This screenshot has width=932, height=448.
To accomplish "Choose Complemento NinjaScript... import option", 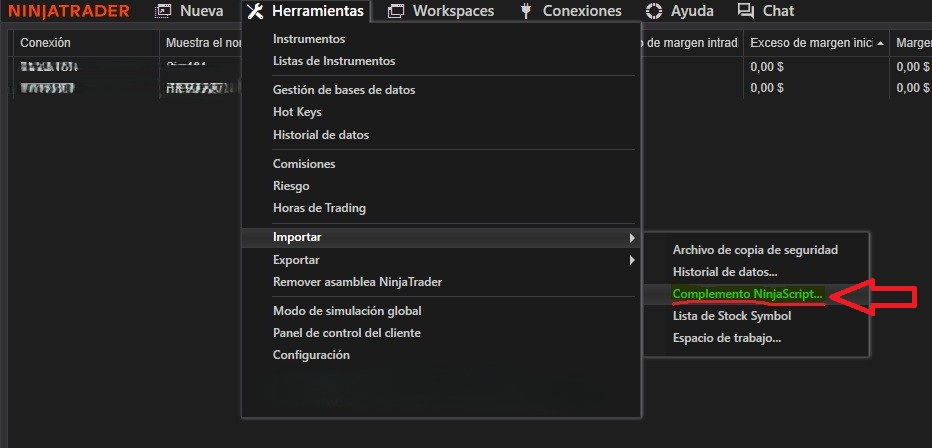I will tap(748, 294).
